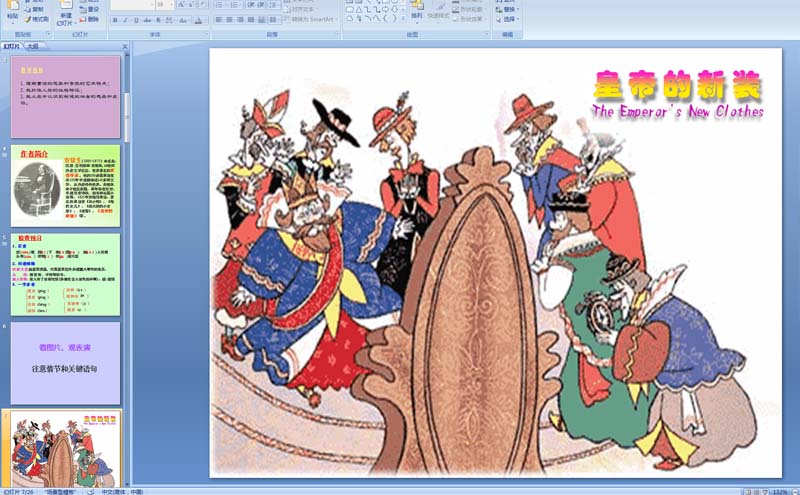Toggle Italic formatting
Image resolution: width=800 pixels, height=495 pixels.
click(126, 20)
